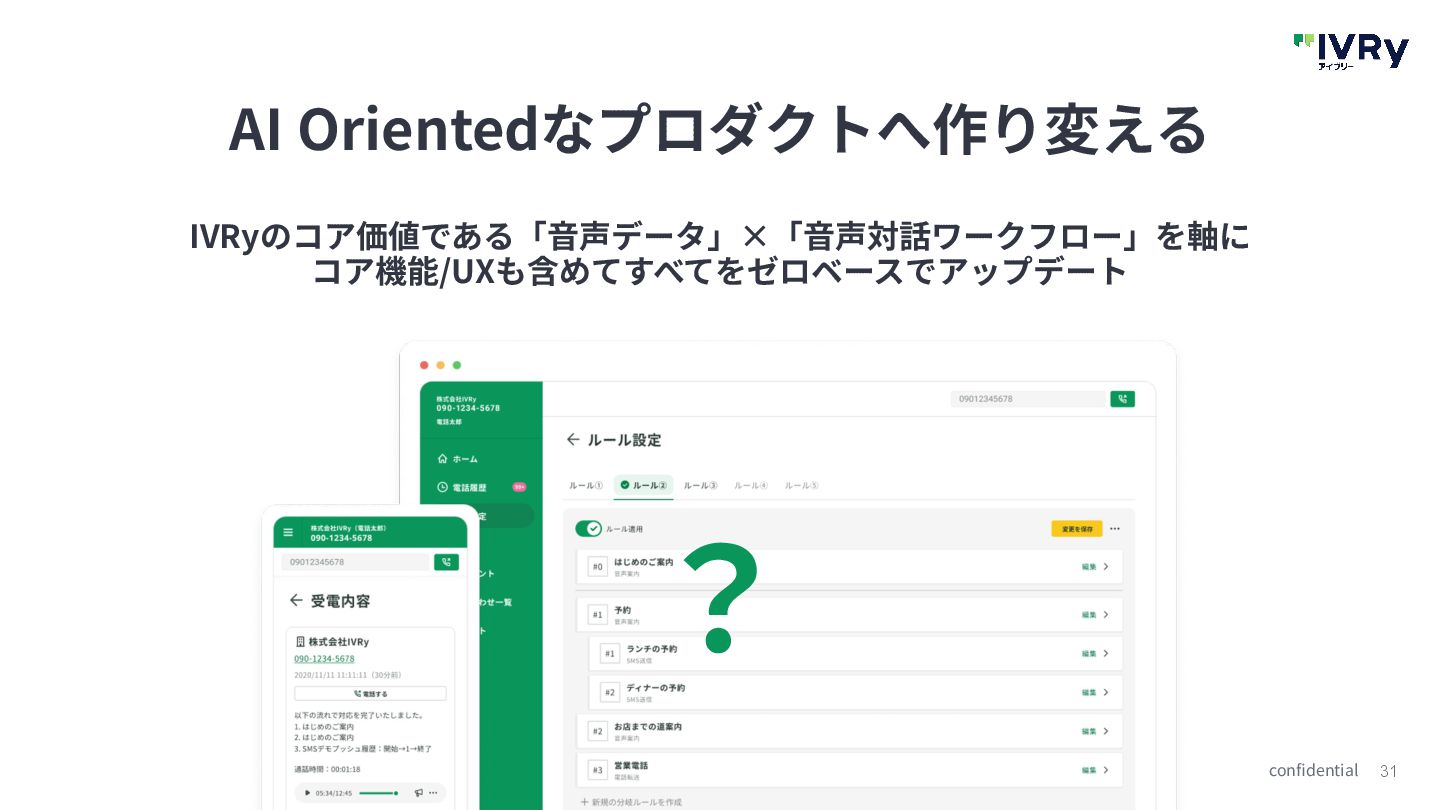This screenshot has height=810, width=1440.
Task: Click the 通話時間:00:01:18 text
Action: click(327, 769)
